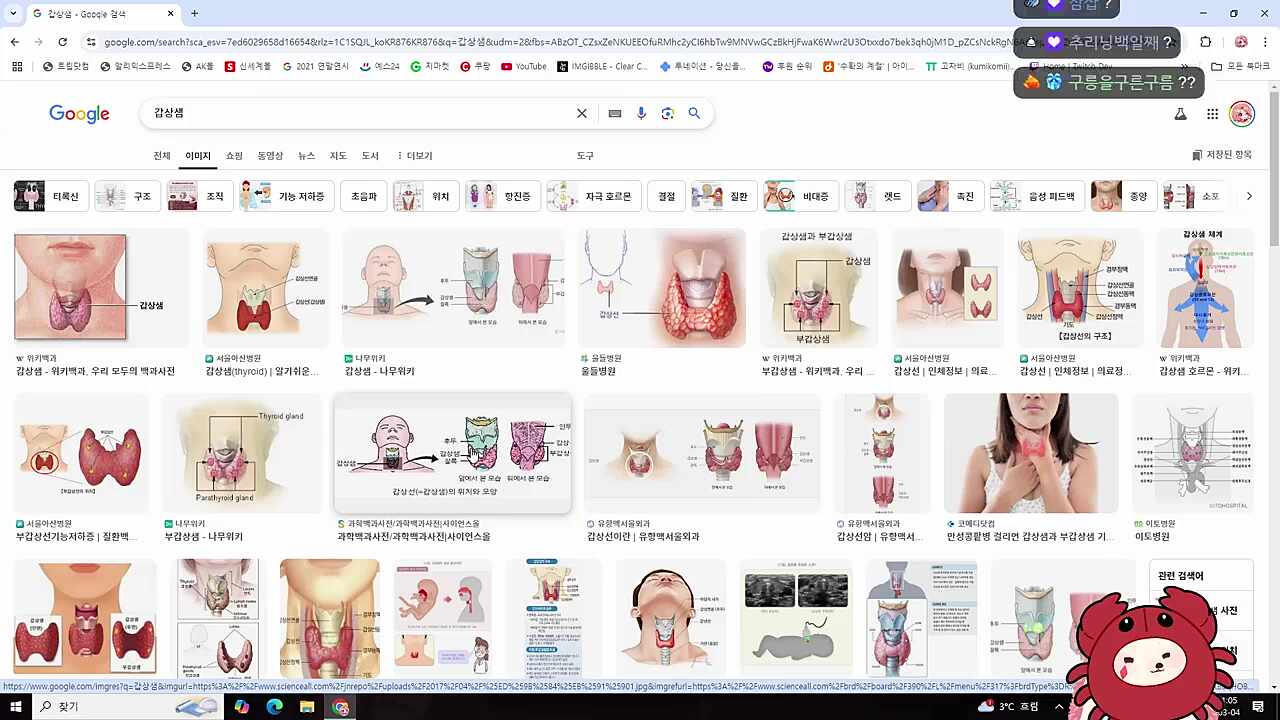
Task: Filter images by the 비대증 chip
Action: (800, 197)
